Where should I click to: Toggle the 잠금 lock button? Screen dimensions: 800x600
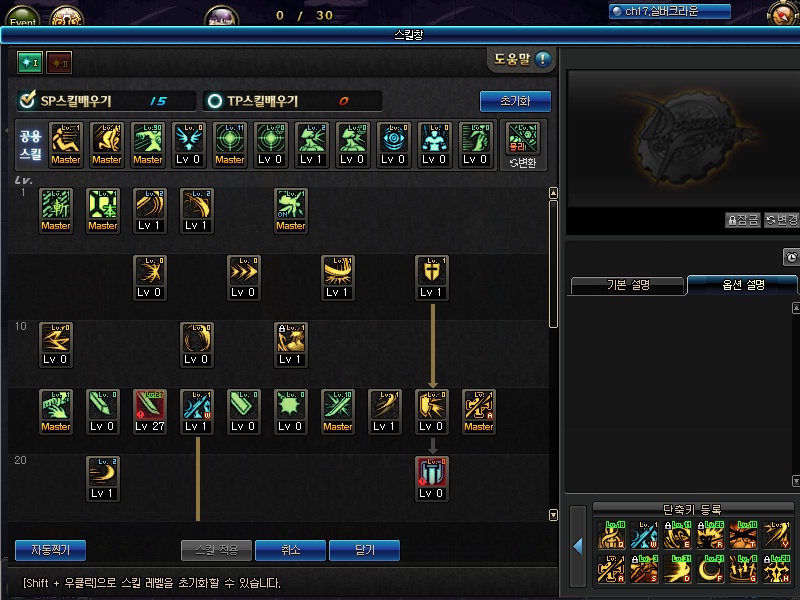pyautogui.click(x=743, y=220)
